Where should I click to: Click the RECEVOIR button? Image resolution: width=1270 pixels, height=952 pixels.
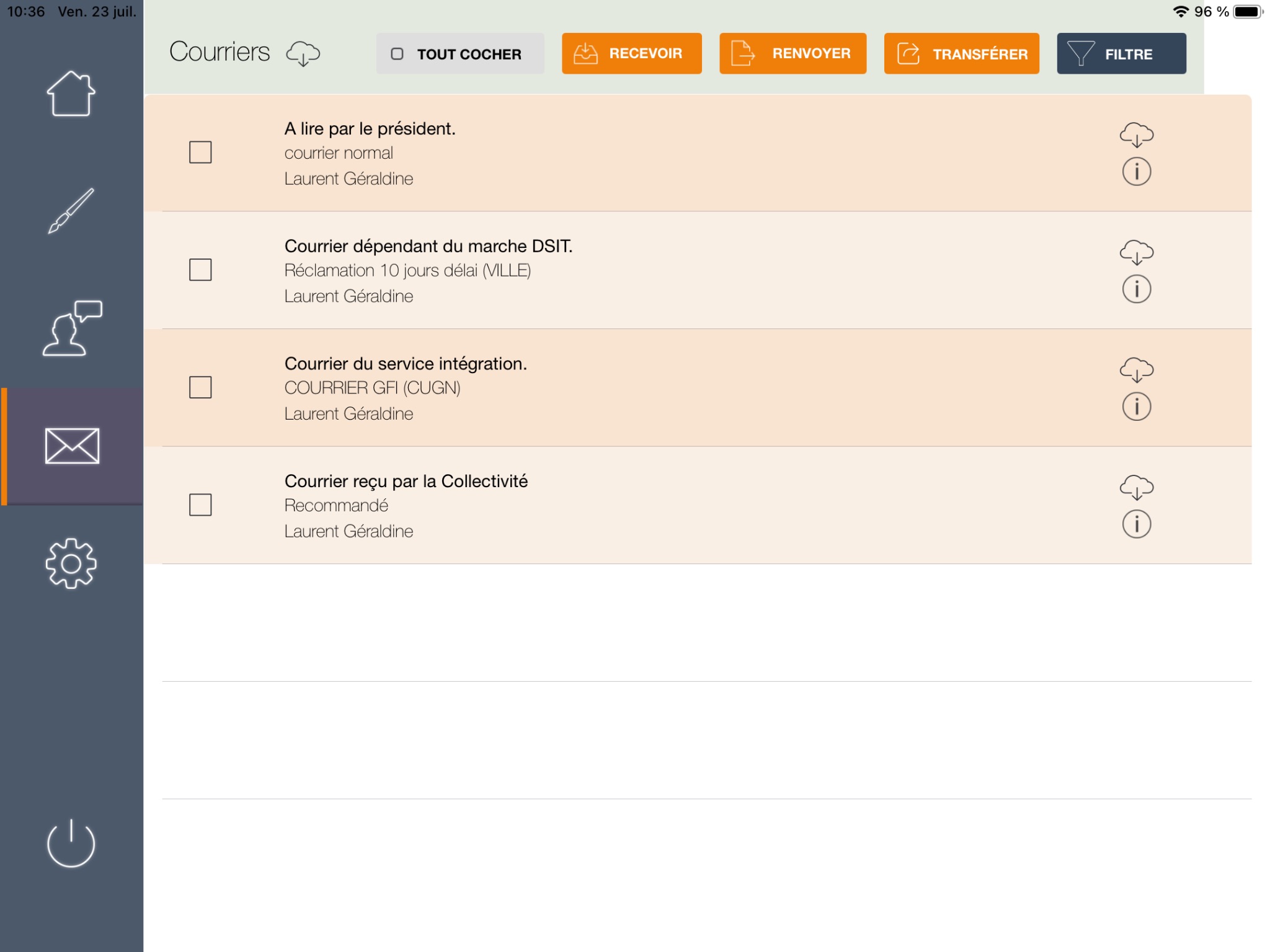tap(631, 54)
